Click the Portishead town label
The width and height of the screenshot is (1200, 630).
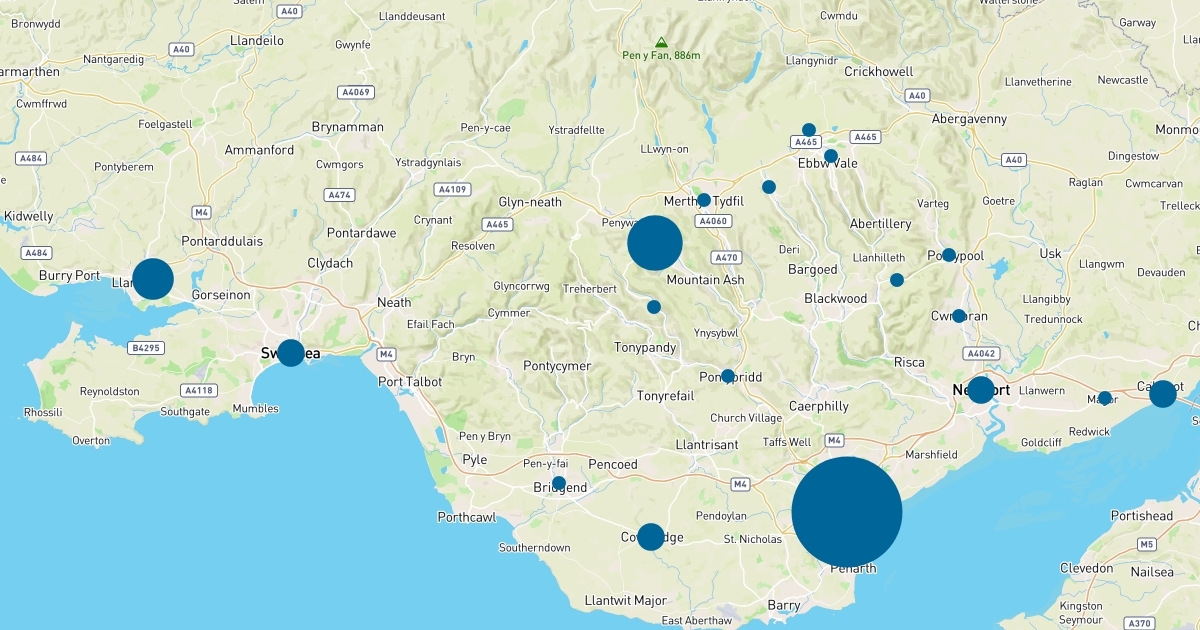1141,516
